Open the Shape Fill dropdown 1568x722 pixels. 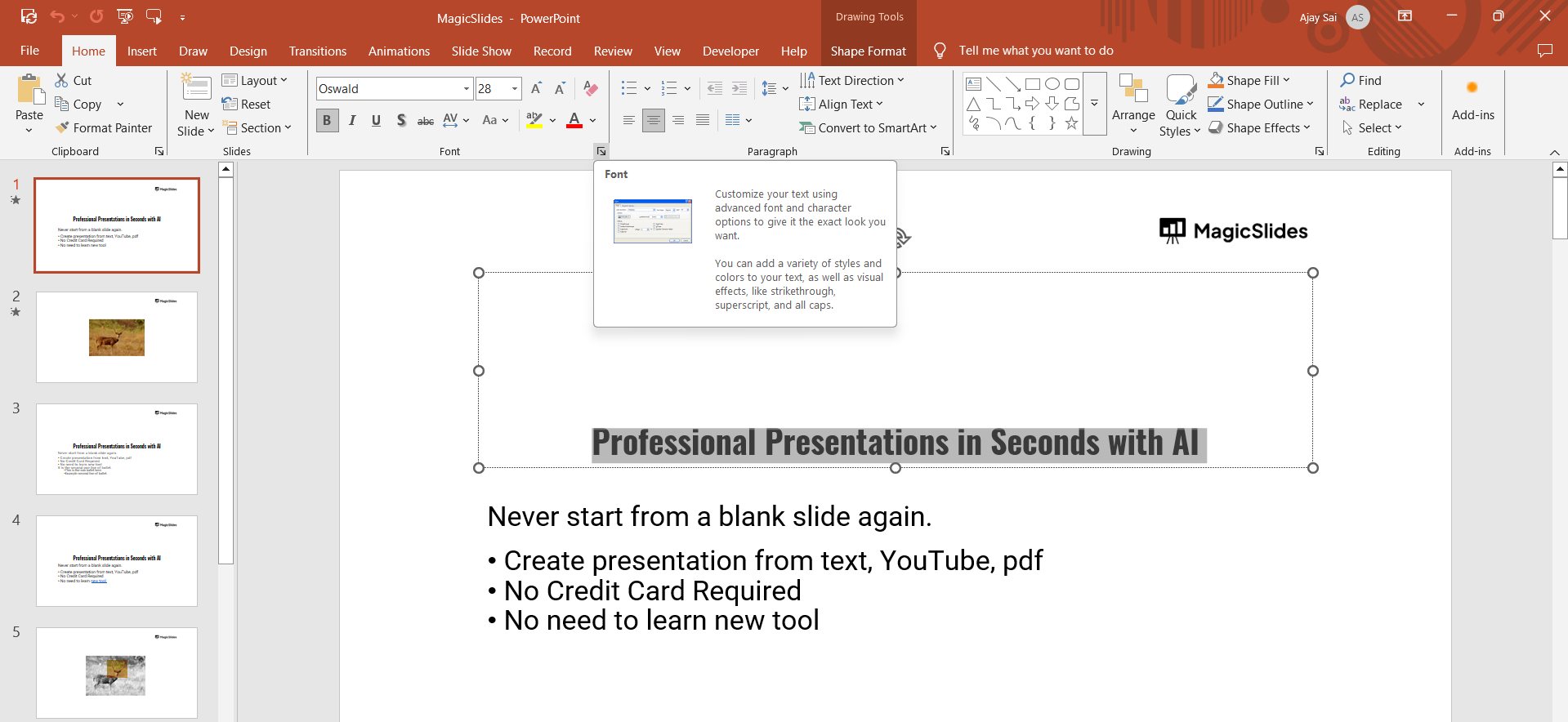click(x=1286, y=80)
